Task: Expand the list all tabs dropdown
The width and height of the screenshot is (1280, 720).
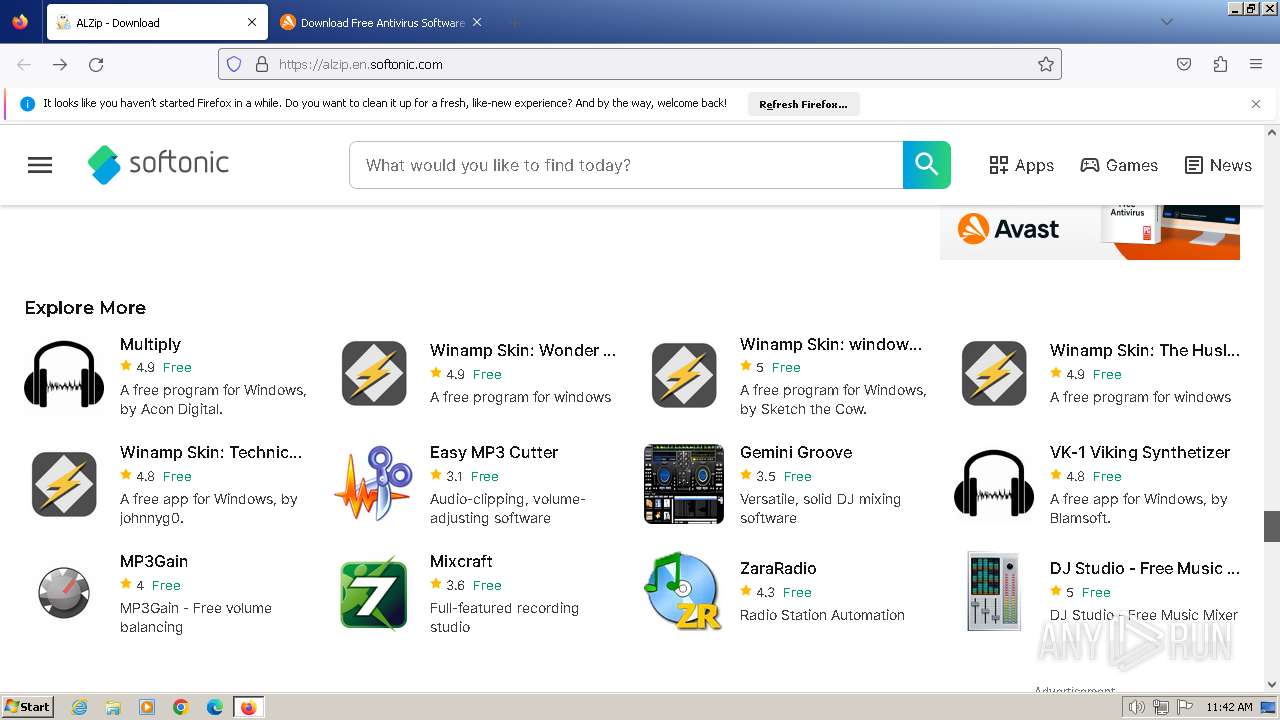Action: point(1166,22)
